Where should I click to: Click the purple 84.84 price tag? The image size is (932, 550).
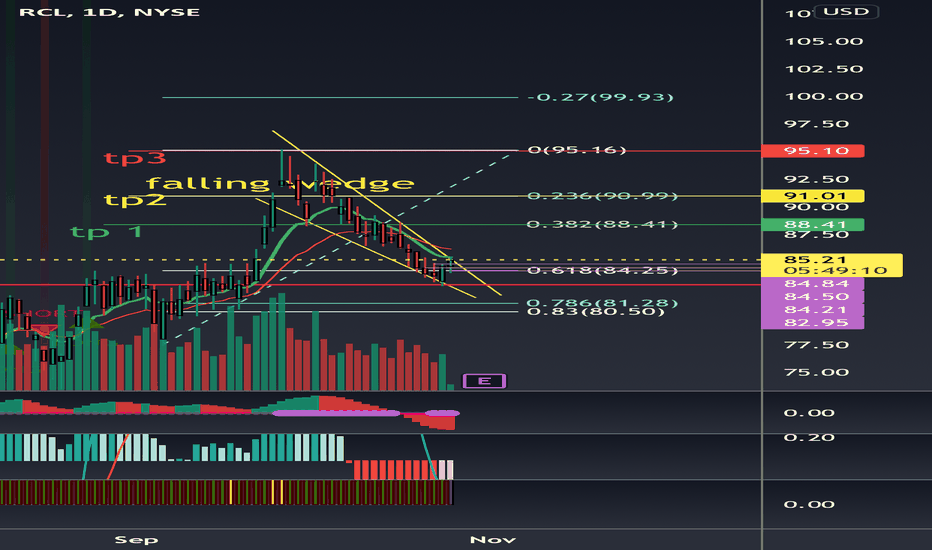[x=813, y=284]
